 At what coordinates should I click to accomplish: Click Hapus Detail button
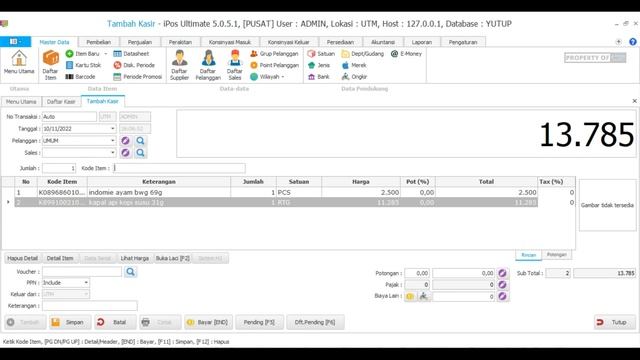pos(22,258)
